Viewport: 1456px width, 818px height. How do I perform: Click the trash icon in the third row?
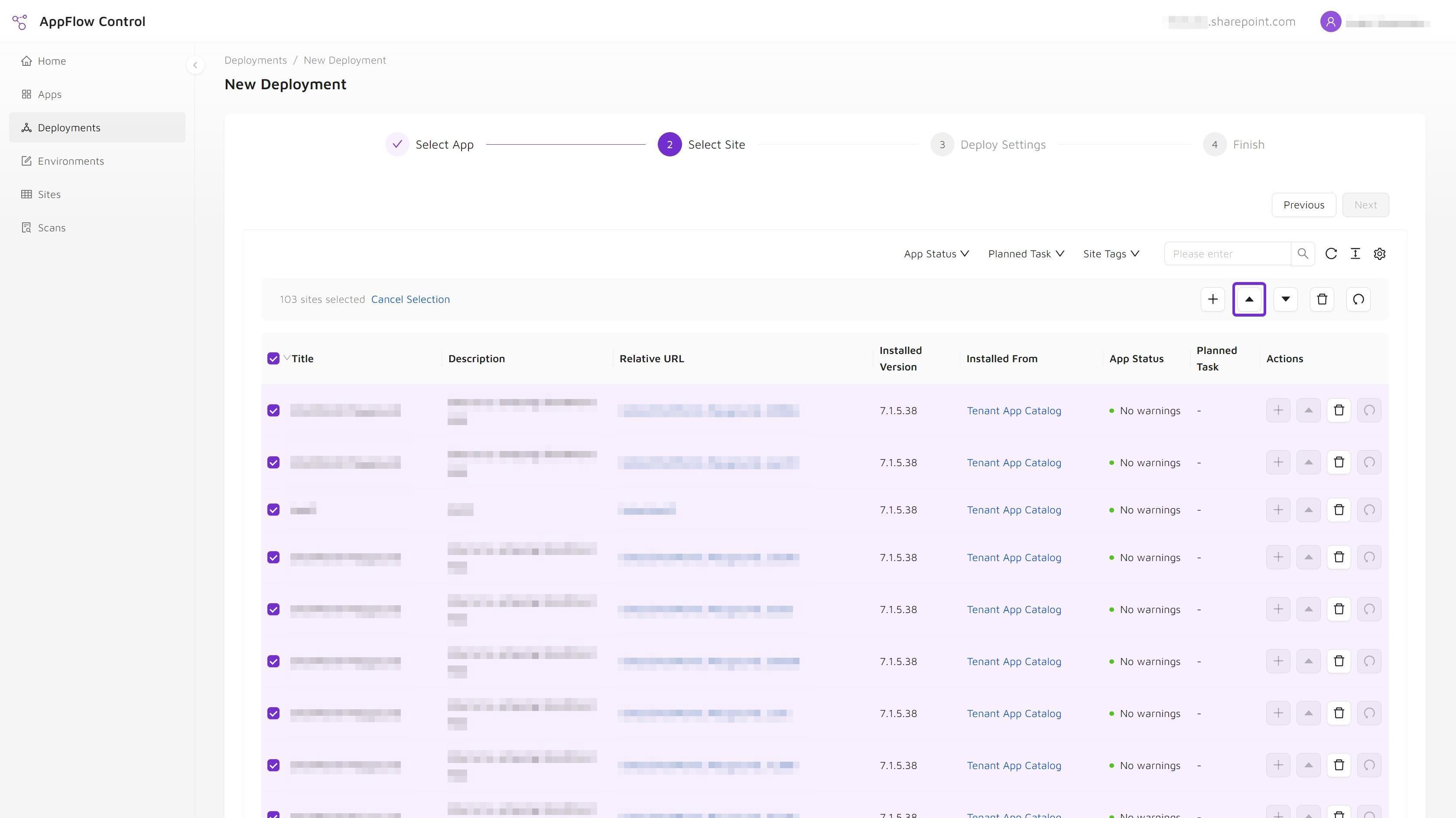1339,510
